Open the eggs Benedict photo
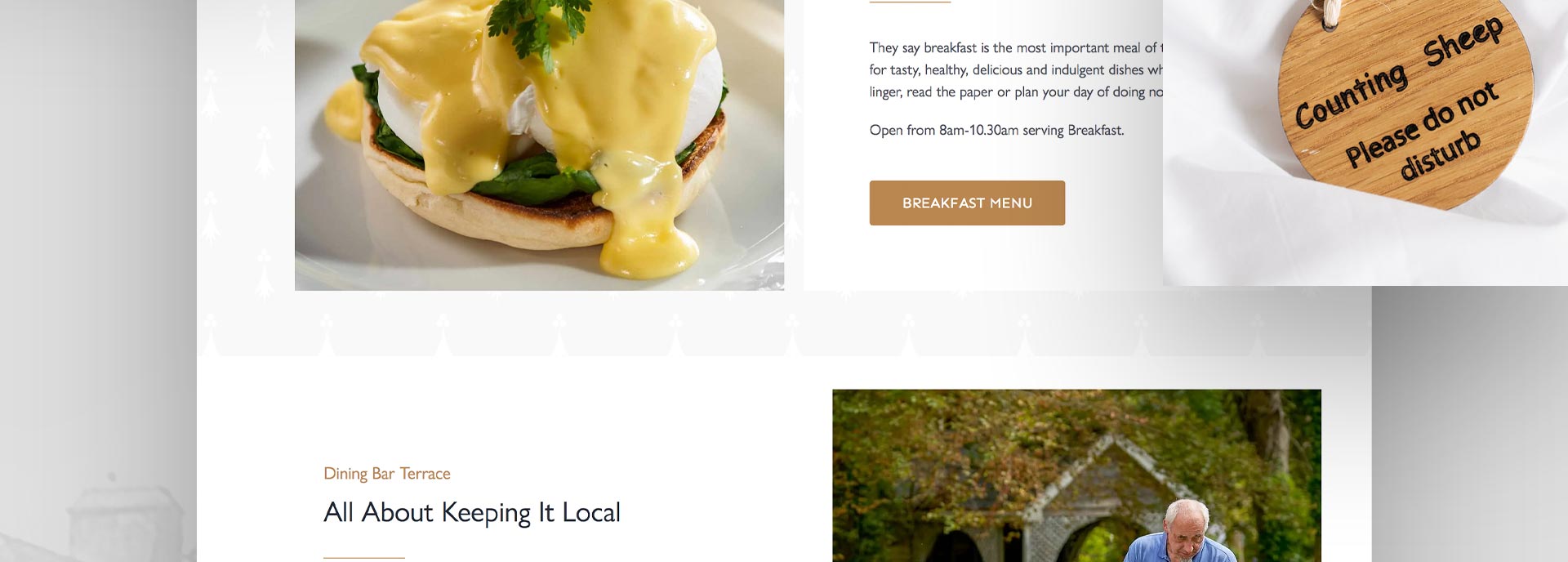Image resolution: width=1568 pixels, height=562 pixels. [539, 145]
